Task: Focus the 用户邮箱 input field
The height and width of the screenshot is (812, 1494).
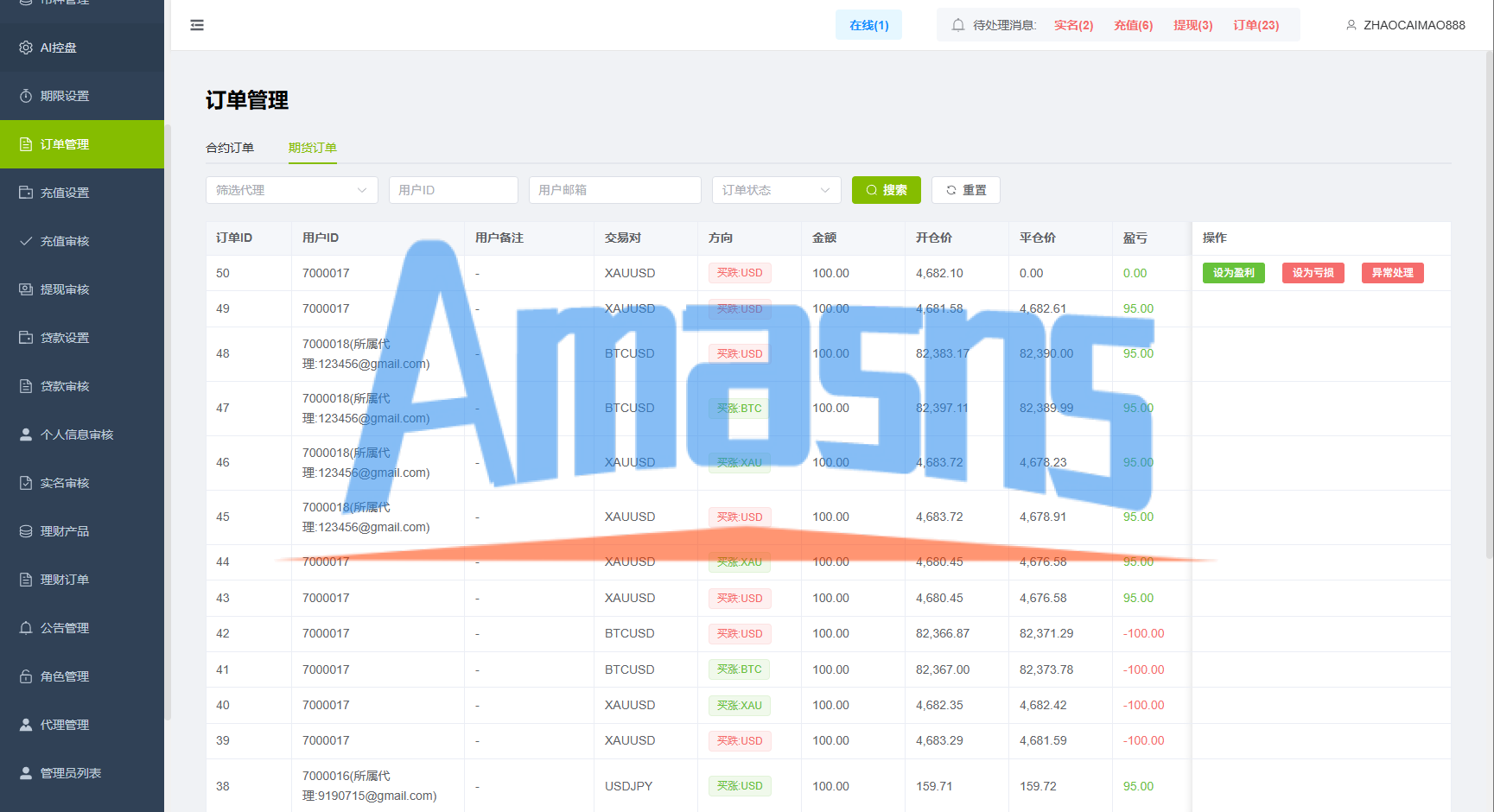Action: point(615,190)
